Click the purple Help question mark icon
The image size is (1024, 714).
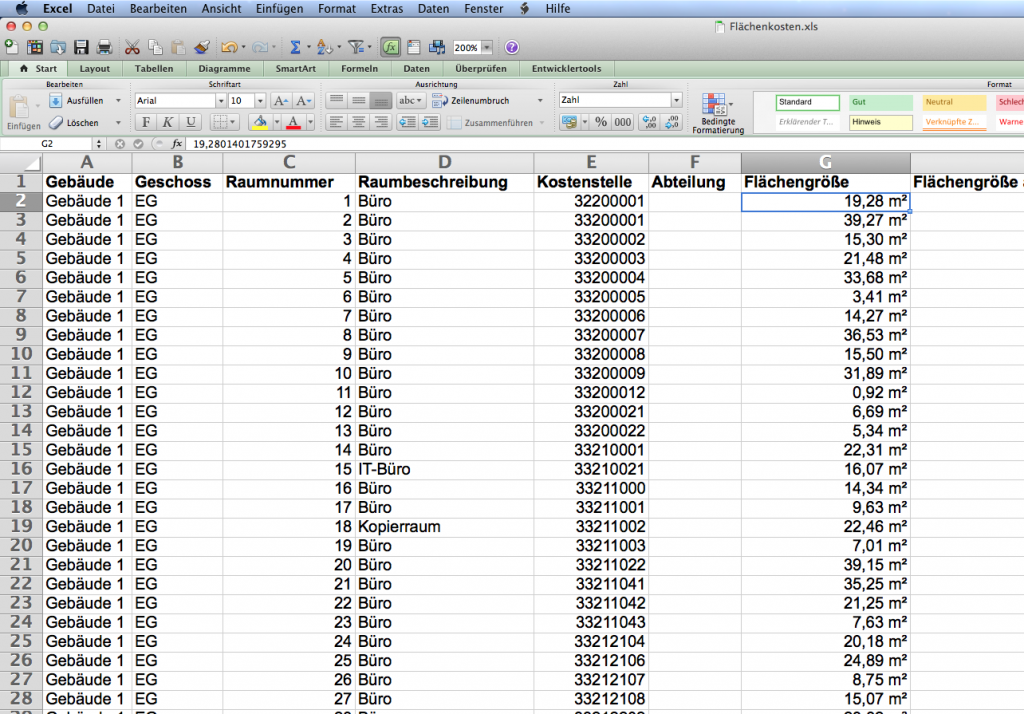pyautogui.click(x=512, y=47)
